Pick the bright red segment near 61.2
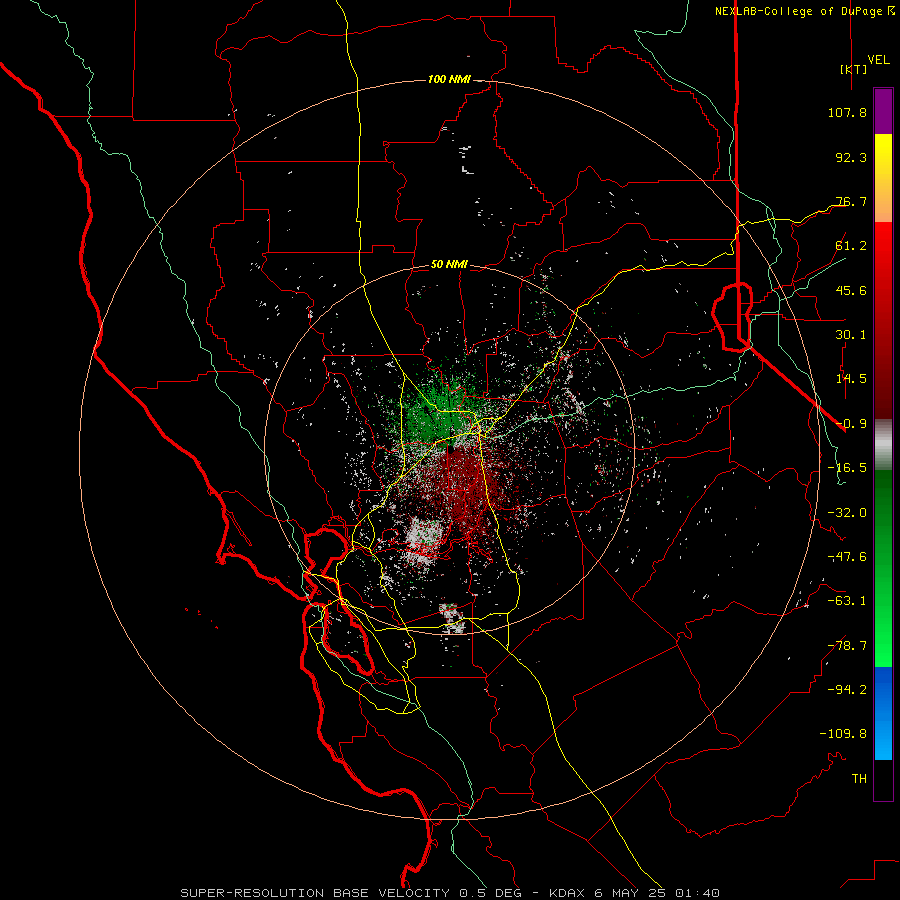Screen dimensions: 900x900 [883, 247]
